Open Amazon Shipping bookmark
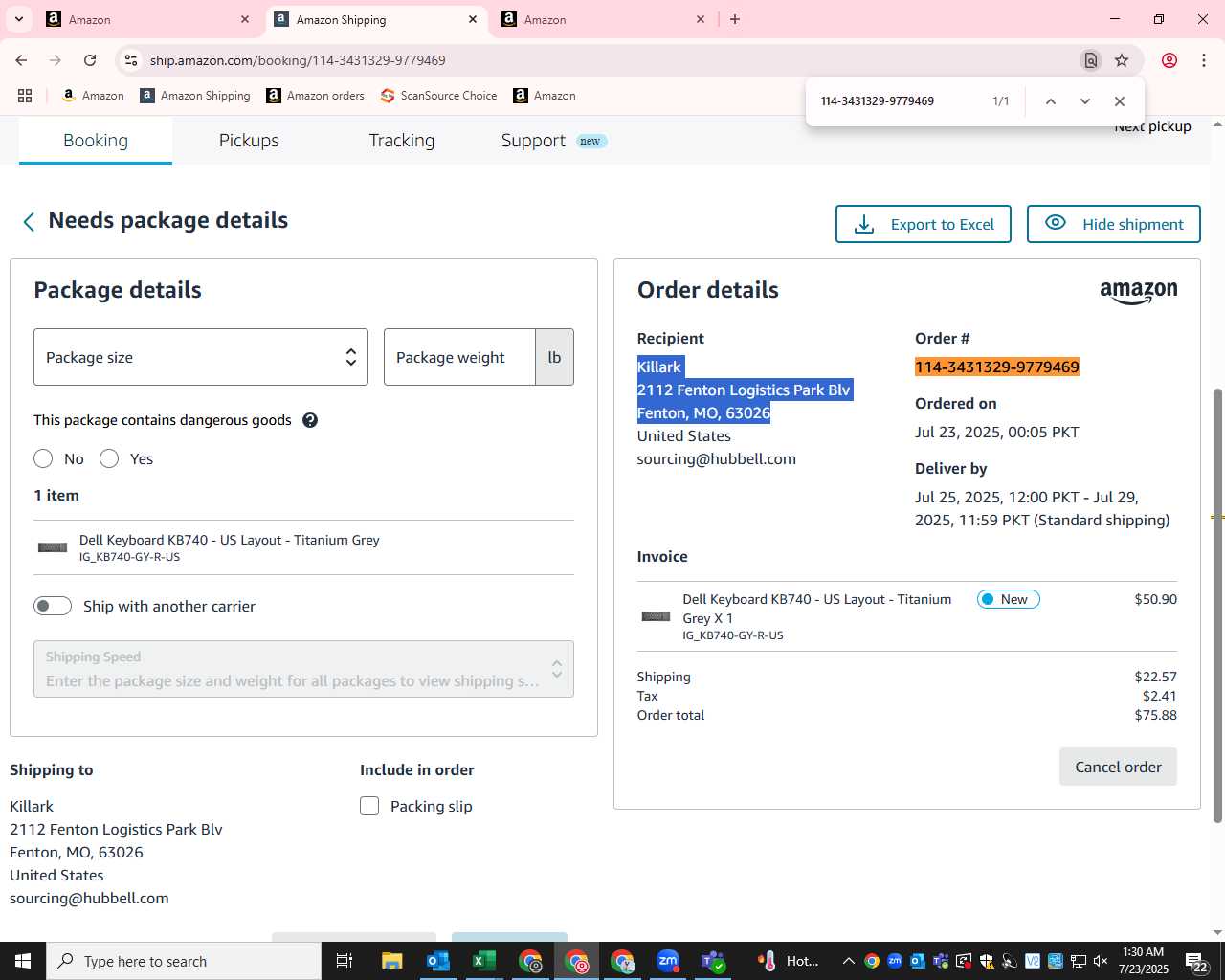Image resolution: width=1225 pixels, height=980 pixels. (195, 96)
